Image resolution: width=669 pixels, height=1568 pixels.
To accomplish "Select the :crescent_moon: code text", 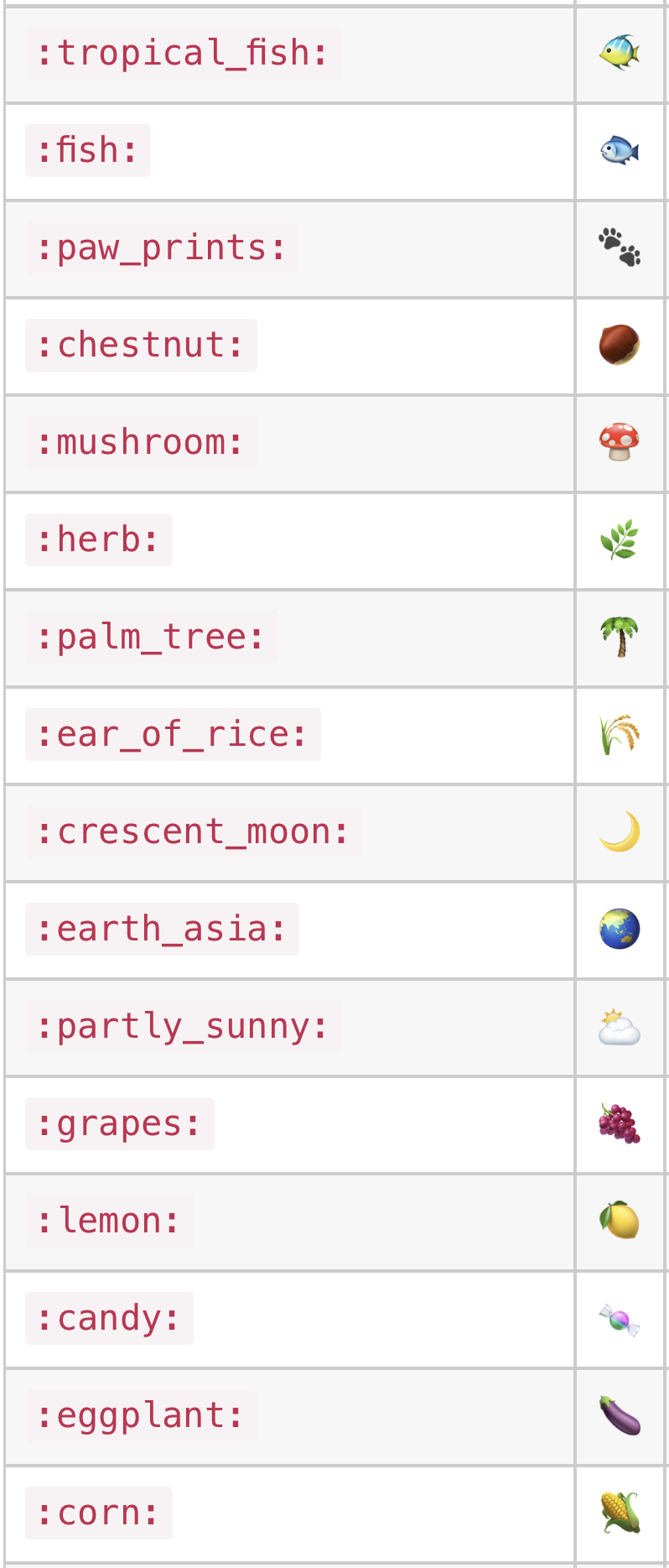I will (194, 831).
